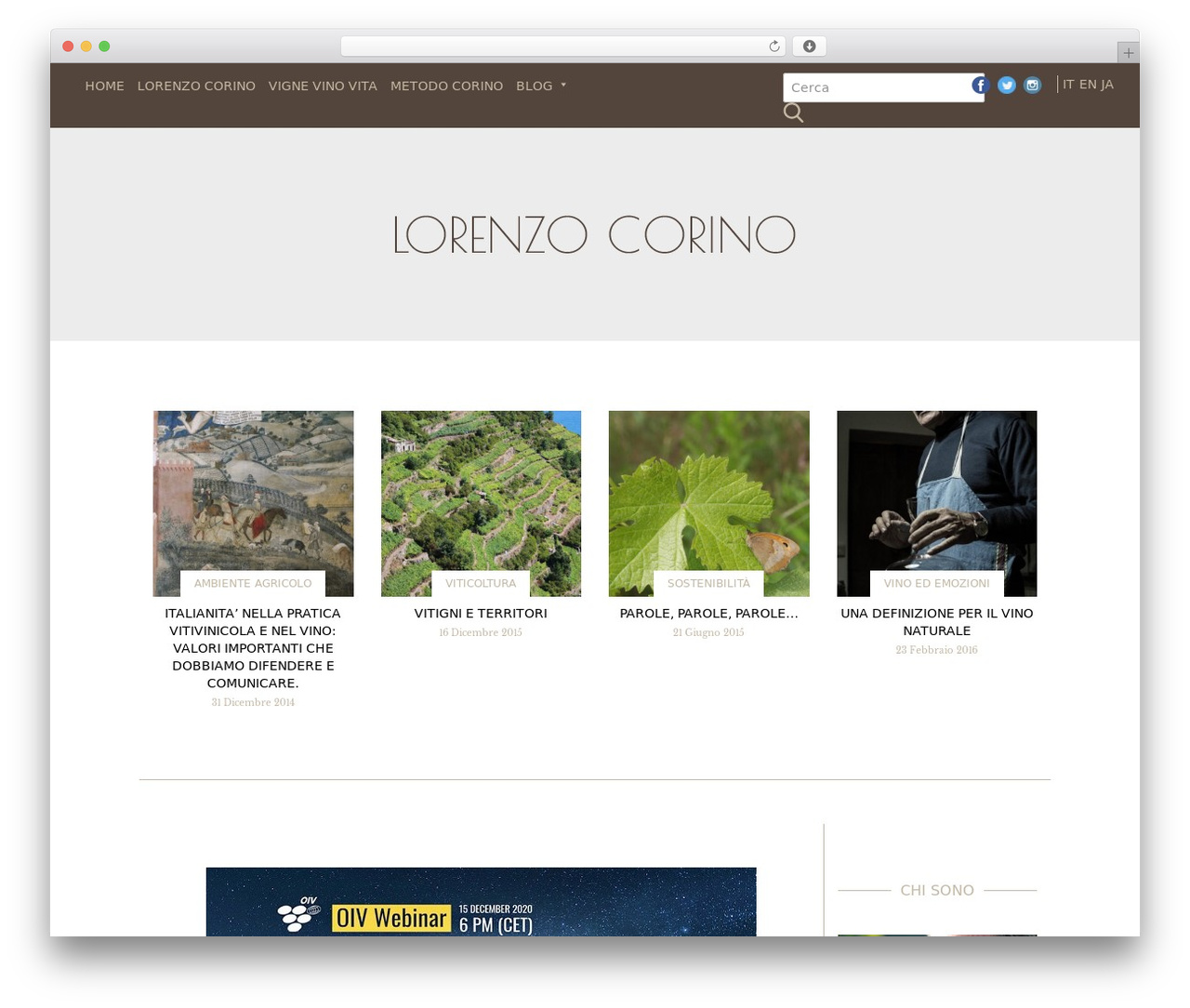
Task: Click the date 23 Febbraio 2016
Action: 936,650
